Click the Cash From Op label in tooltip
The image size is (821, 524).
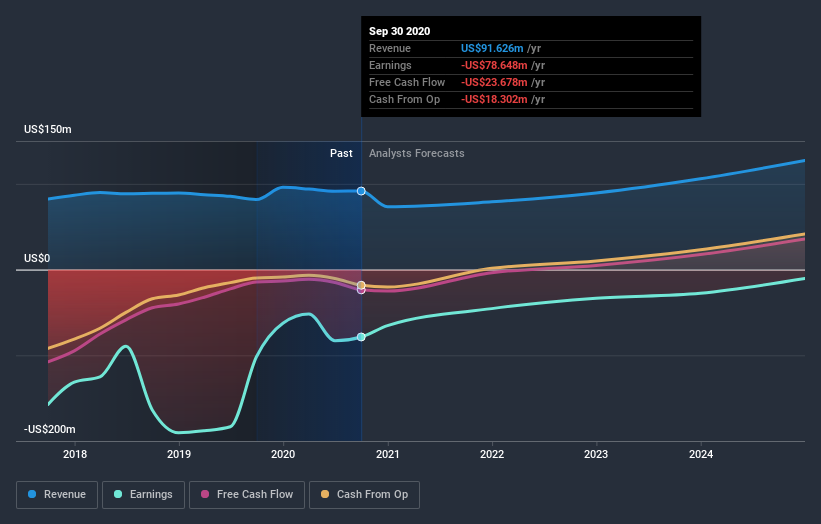tap(405, 99)
